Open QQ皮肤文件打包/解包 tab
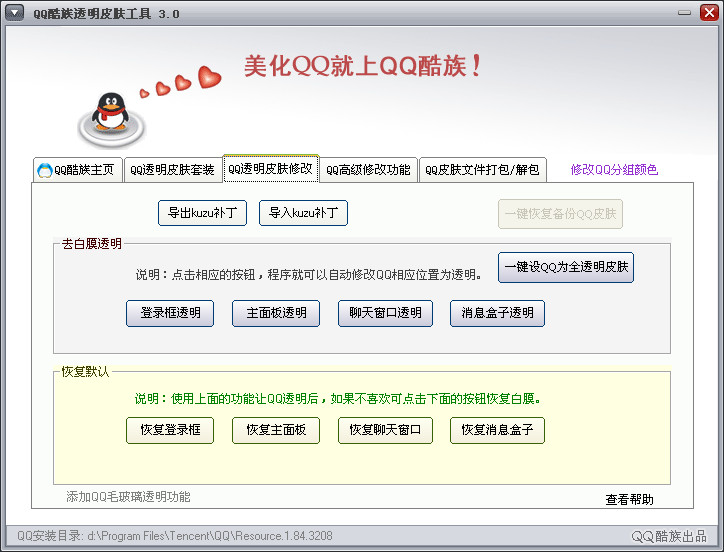 [x=483, y=170]
